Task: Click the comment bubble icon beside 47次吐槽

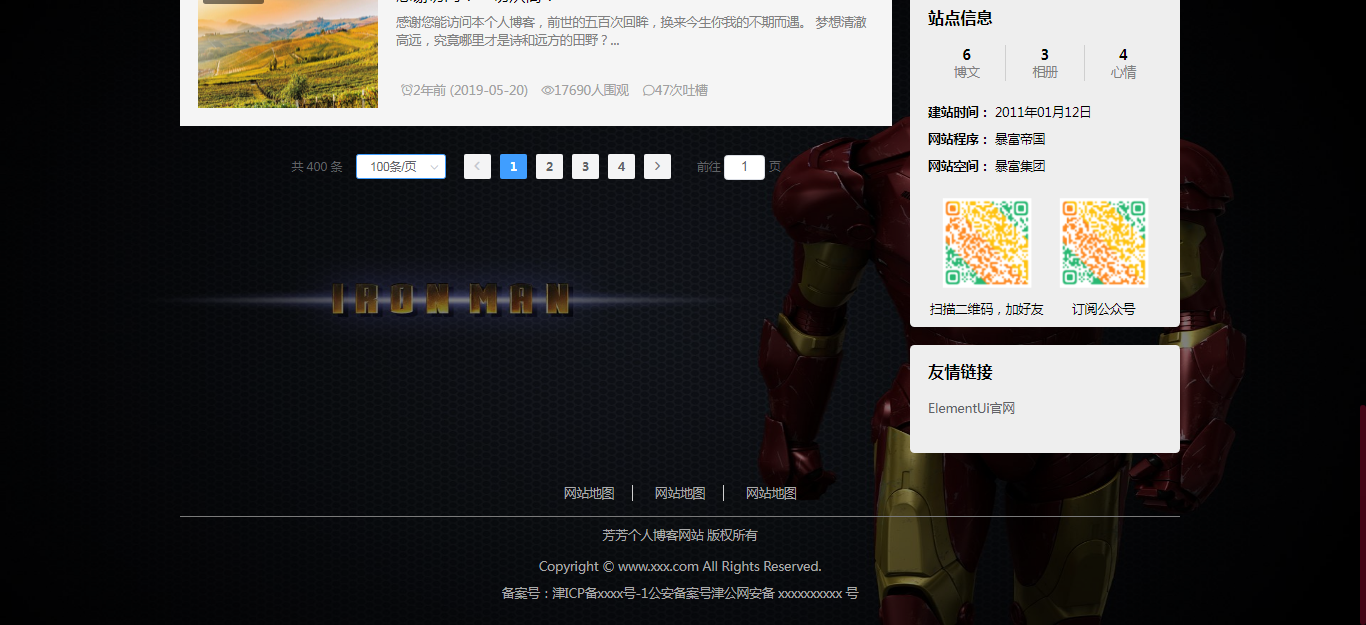Action: (649, 90)
